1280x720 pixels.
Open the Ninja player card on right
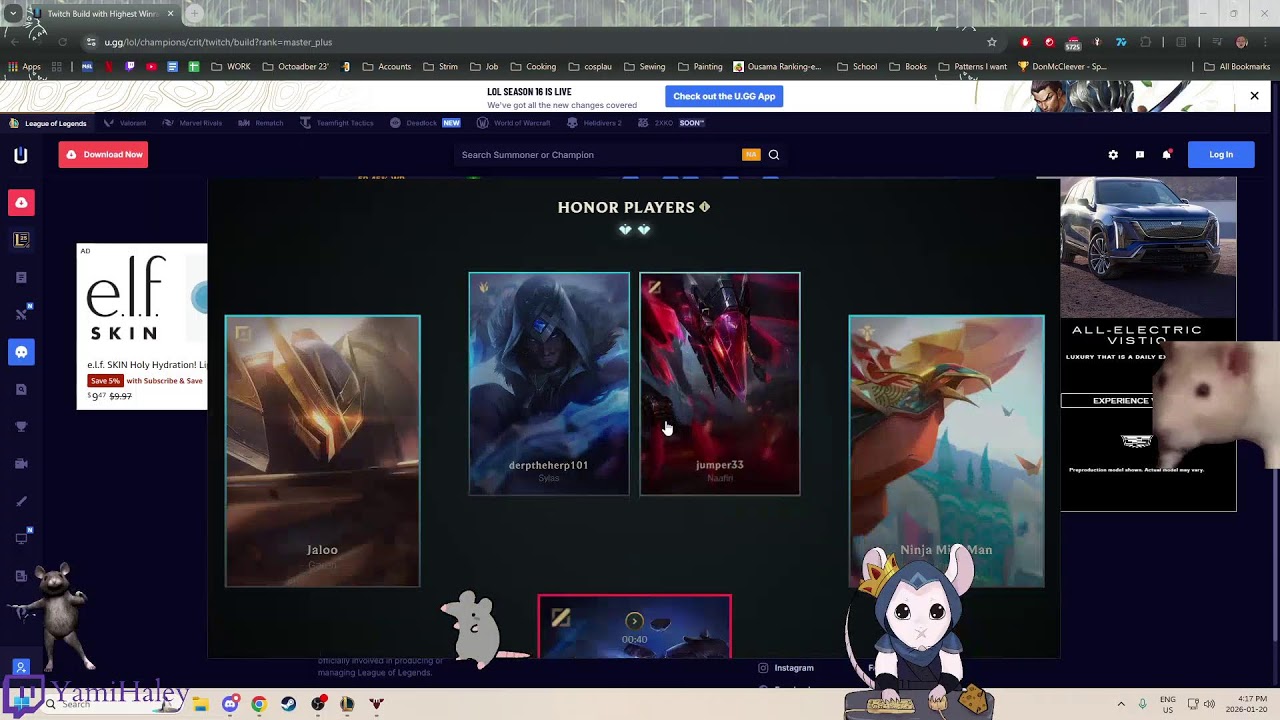tap(946, 451)
